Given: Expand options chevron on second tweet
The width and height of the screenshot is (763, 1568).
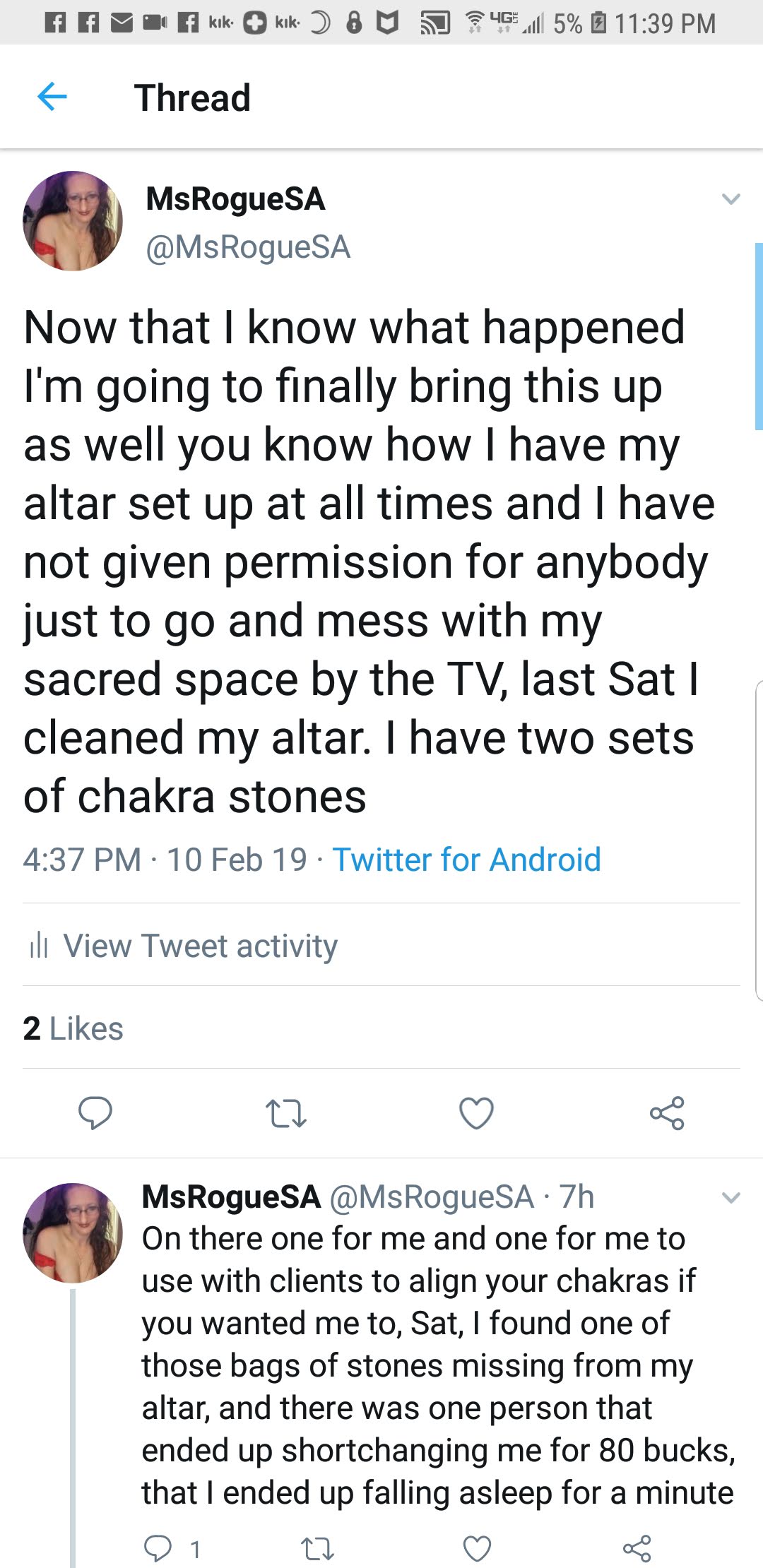Looking at the screenshot, I should 731,1197.
